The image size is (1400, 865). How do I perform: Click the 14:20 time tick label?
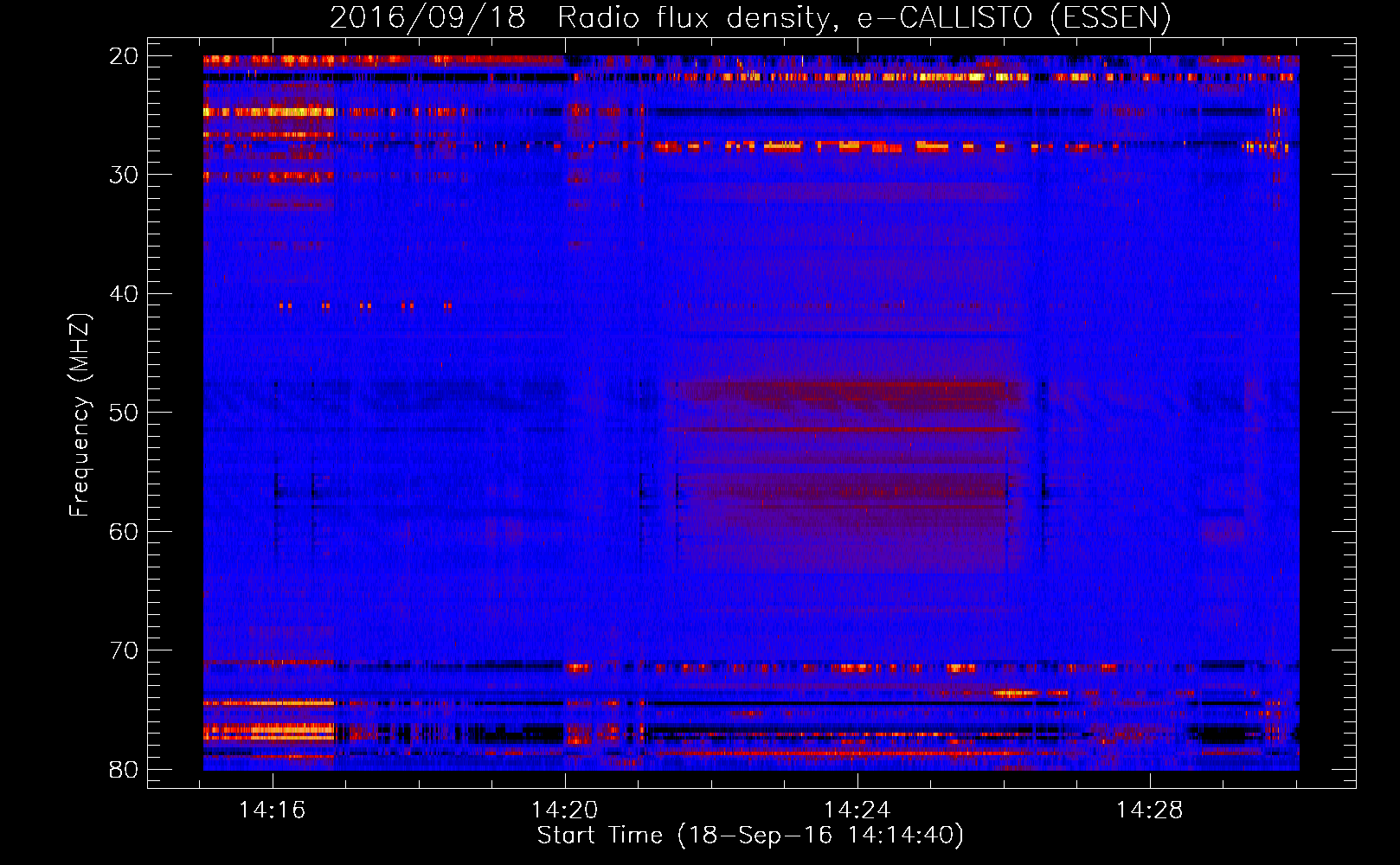tap(565, 810)
